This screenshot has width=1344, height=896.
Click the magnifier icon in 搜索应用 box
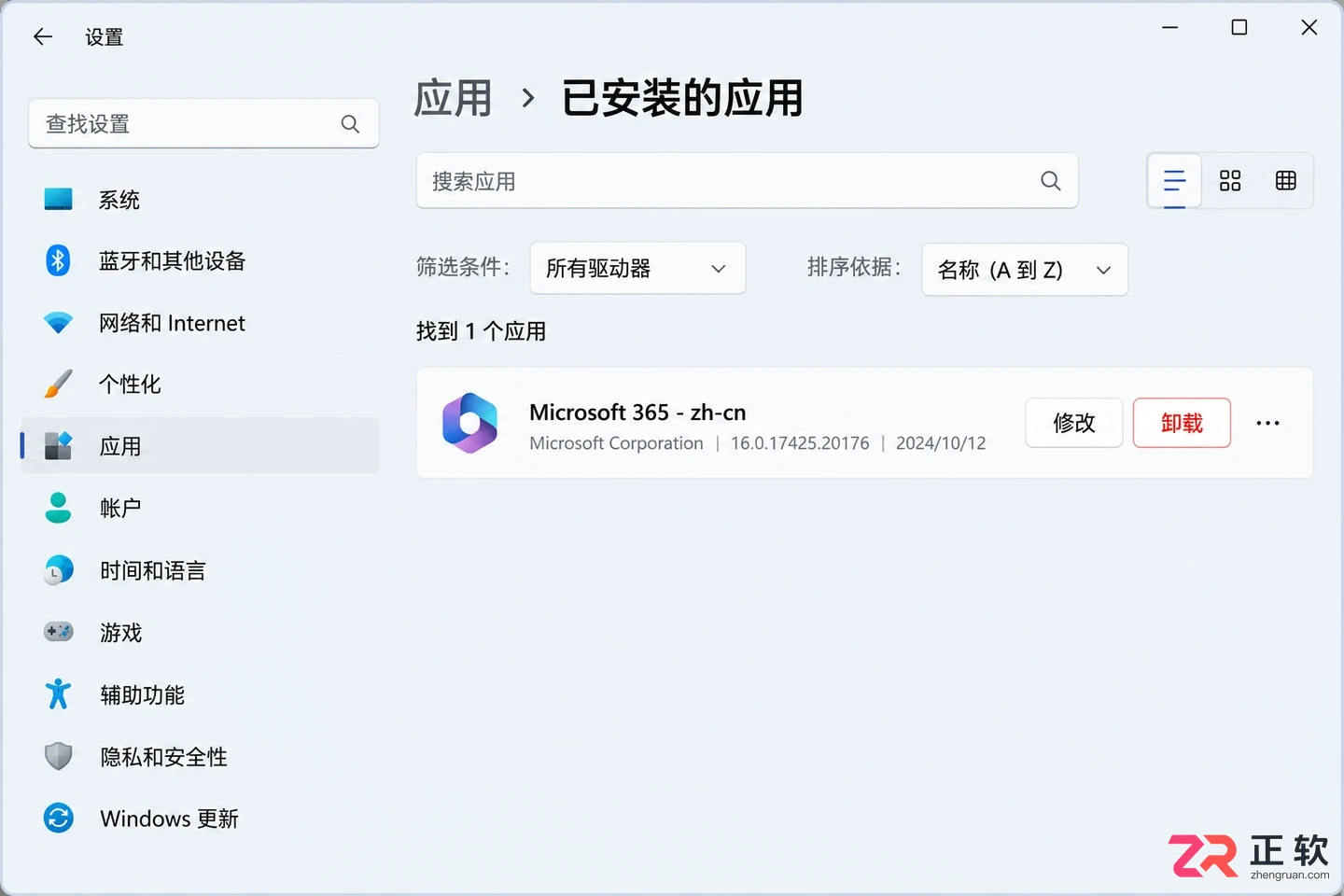click(1051, 181)
